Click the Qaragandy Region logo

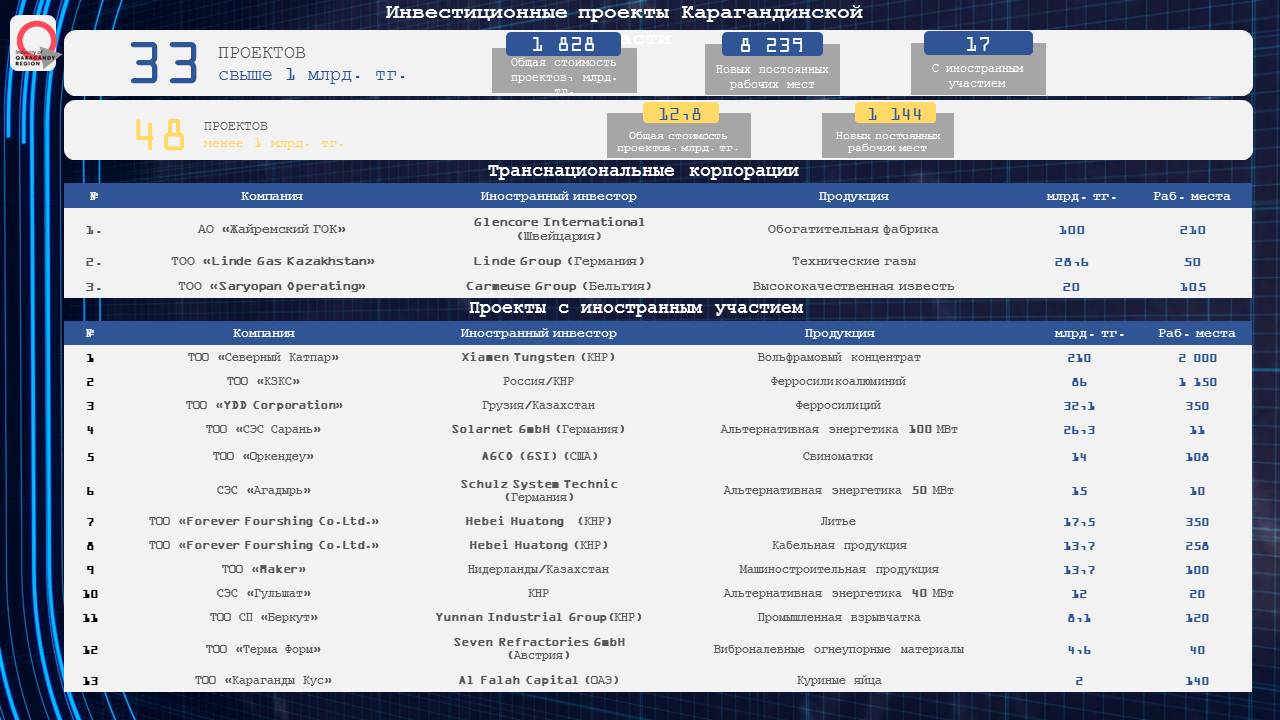[36, 45]
